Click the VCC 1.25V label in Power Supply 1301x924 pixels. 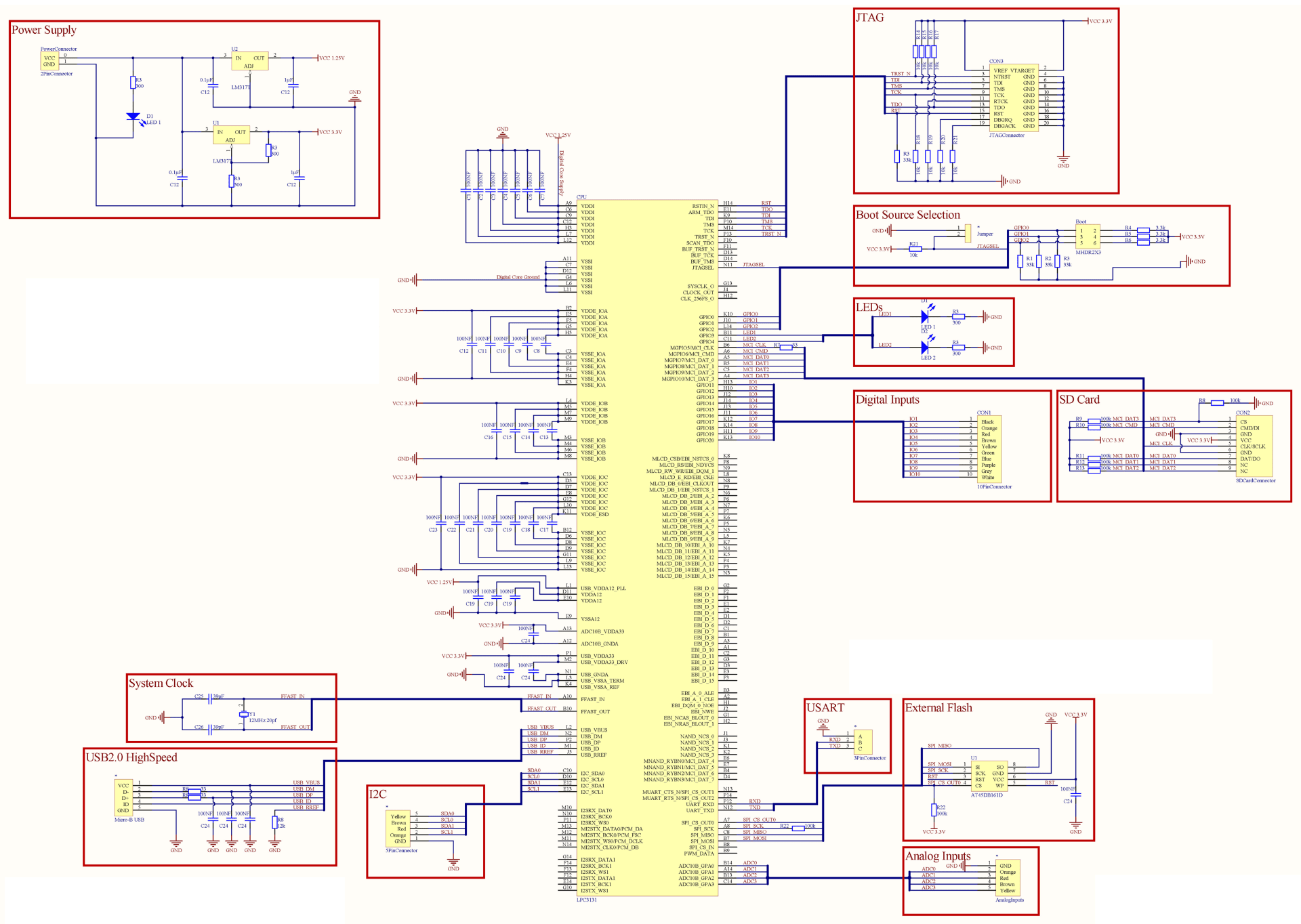(331, 58)
